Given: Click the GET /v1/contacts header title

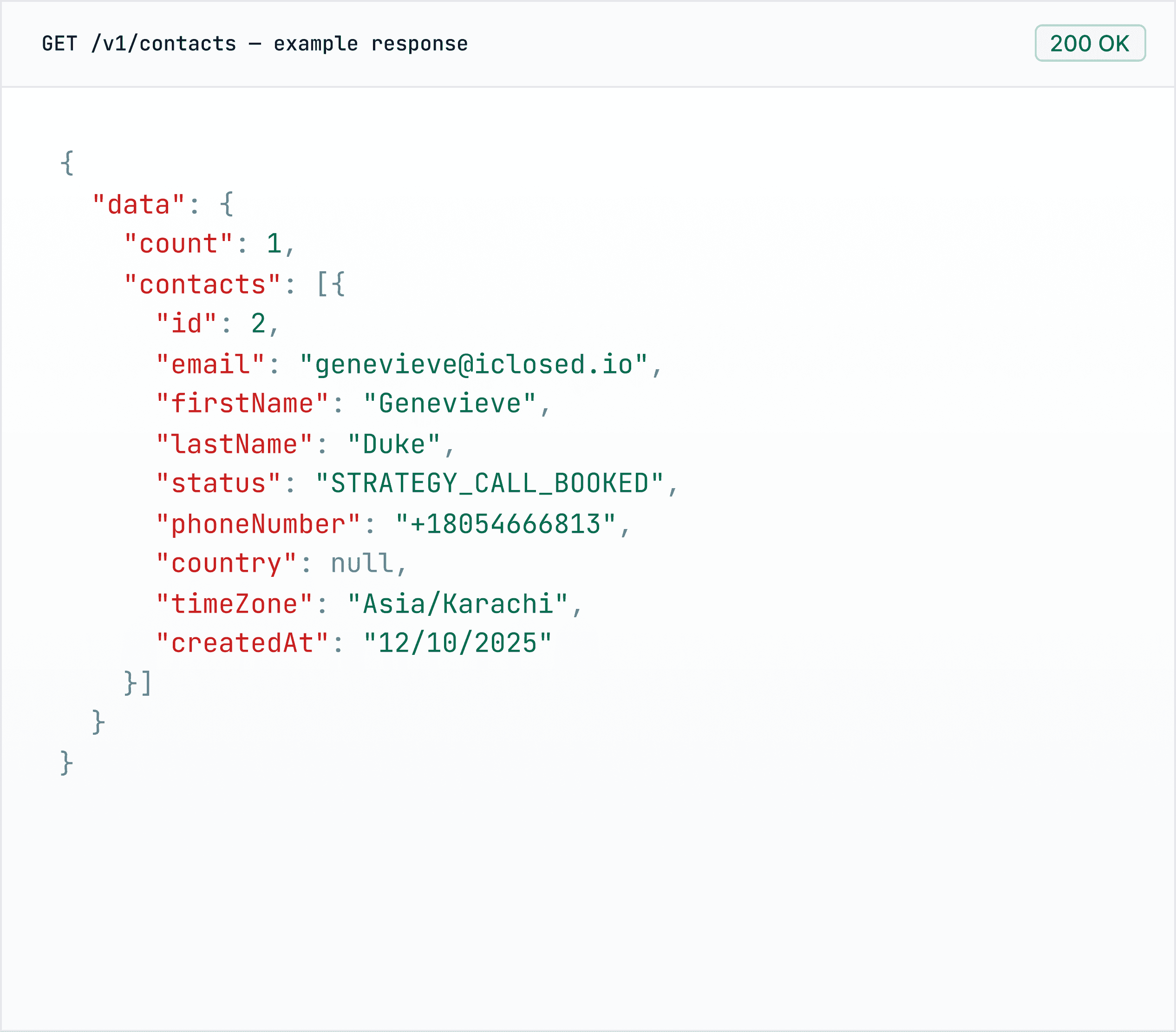Looking at the screenshot, I should [x=255, y=44].
